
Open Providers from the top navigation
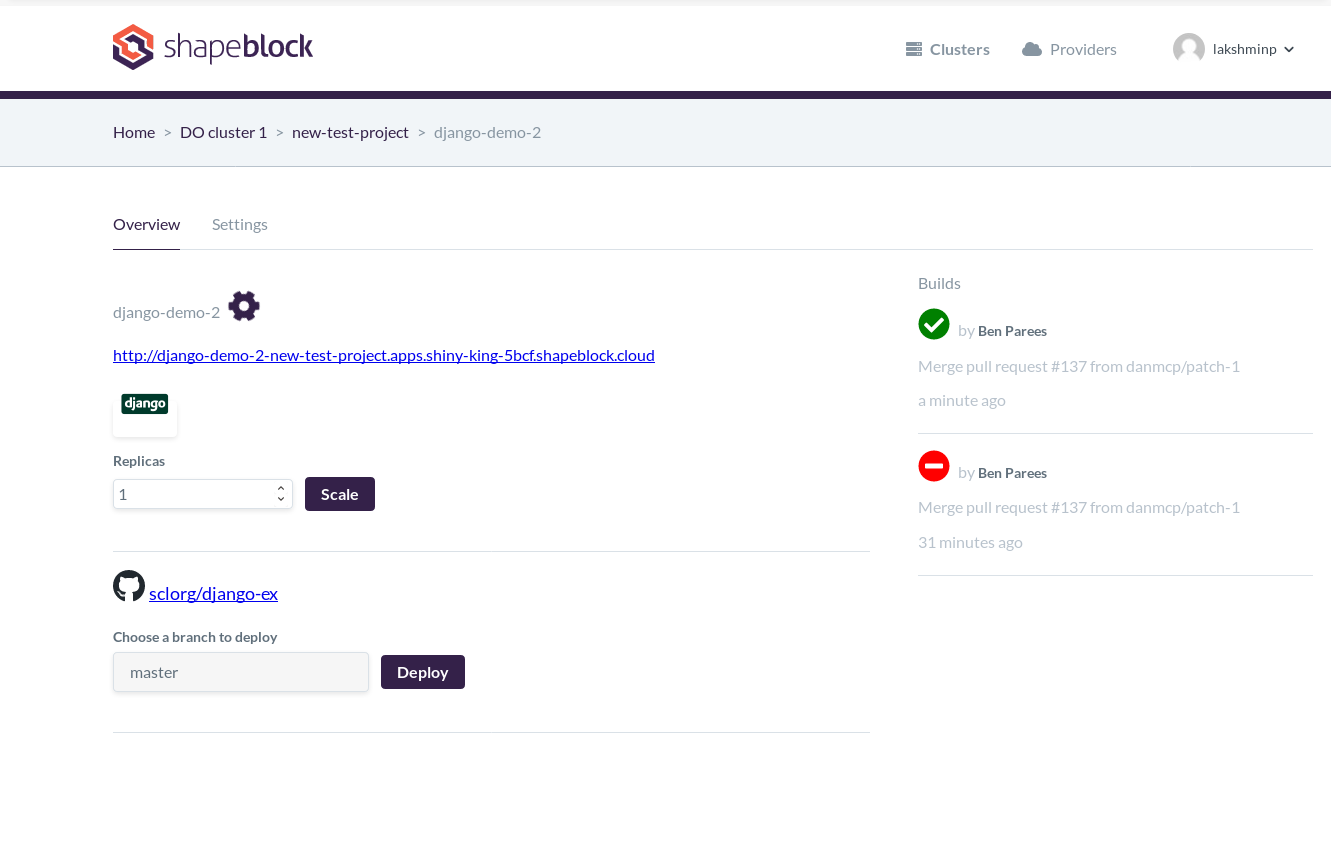(1070, 49)
